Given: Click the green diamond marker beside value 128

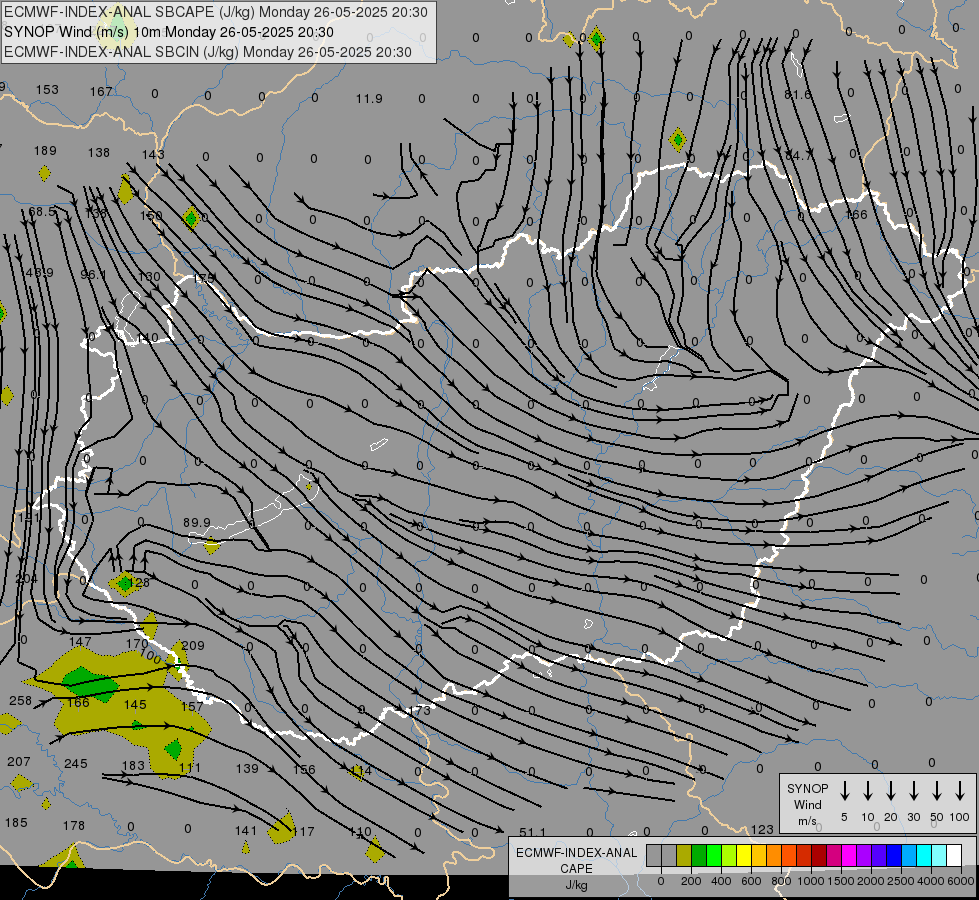Looking at the screenshot, I should (x=125, y=584).
